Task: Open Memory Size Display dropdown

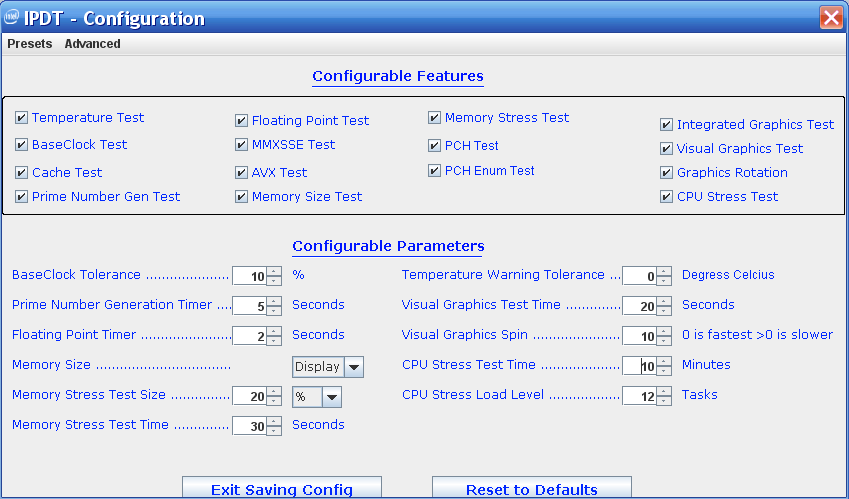Action: 354,367
